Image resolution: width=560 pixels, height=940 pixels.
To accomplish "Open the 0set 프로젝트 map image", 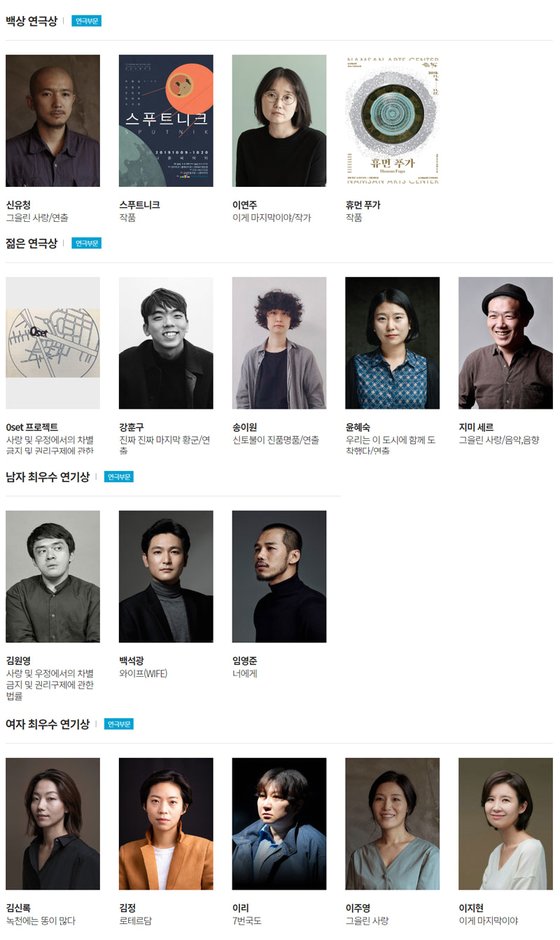I will coord(53,343).
